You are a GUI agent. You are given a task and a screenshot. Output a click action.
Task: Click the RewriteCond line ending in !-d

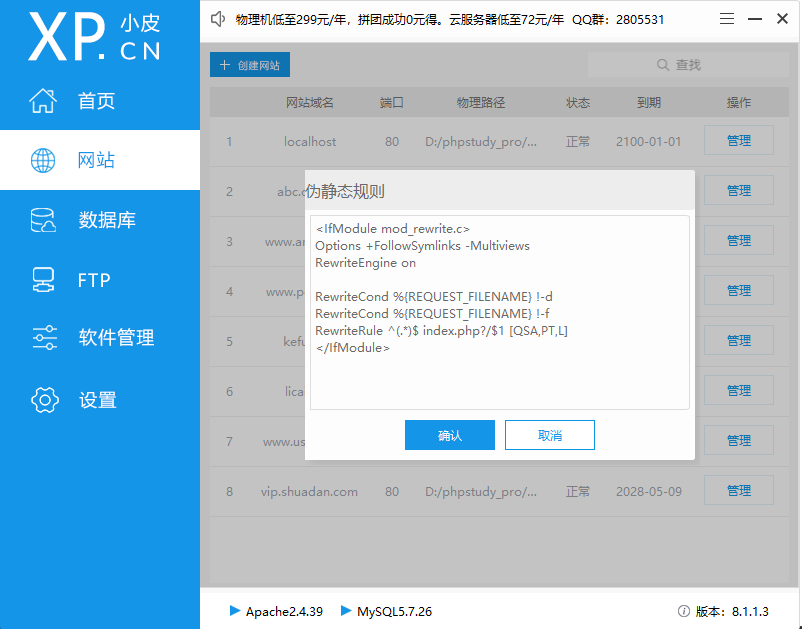coord(434,297)
